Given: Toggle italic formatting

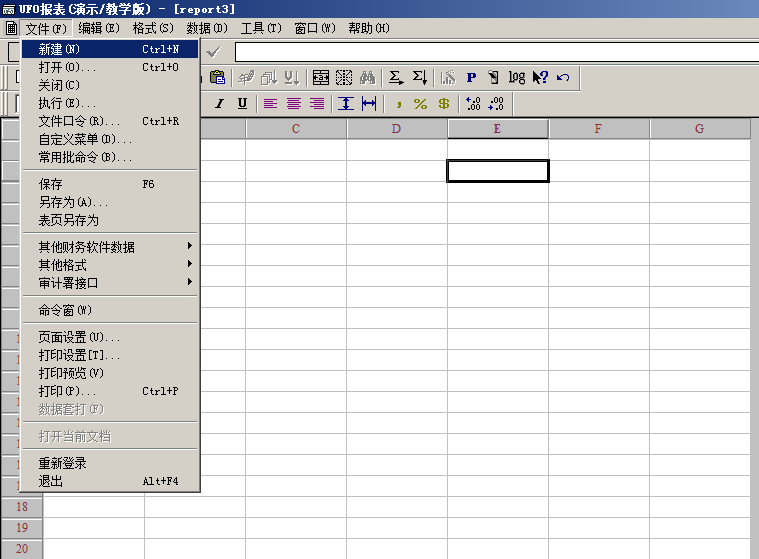Looking at the screenshot, I should point(219,104).
